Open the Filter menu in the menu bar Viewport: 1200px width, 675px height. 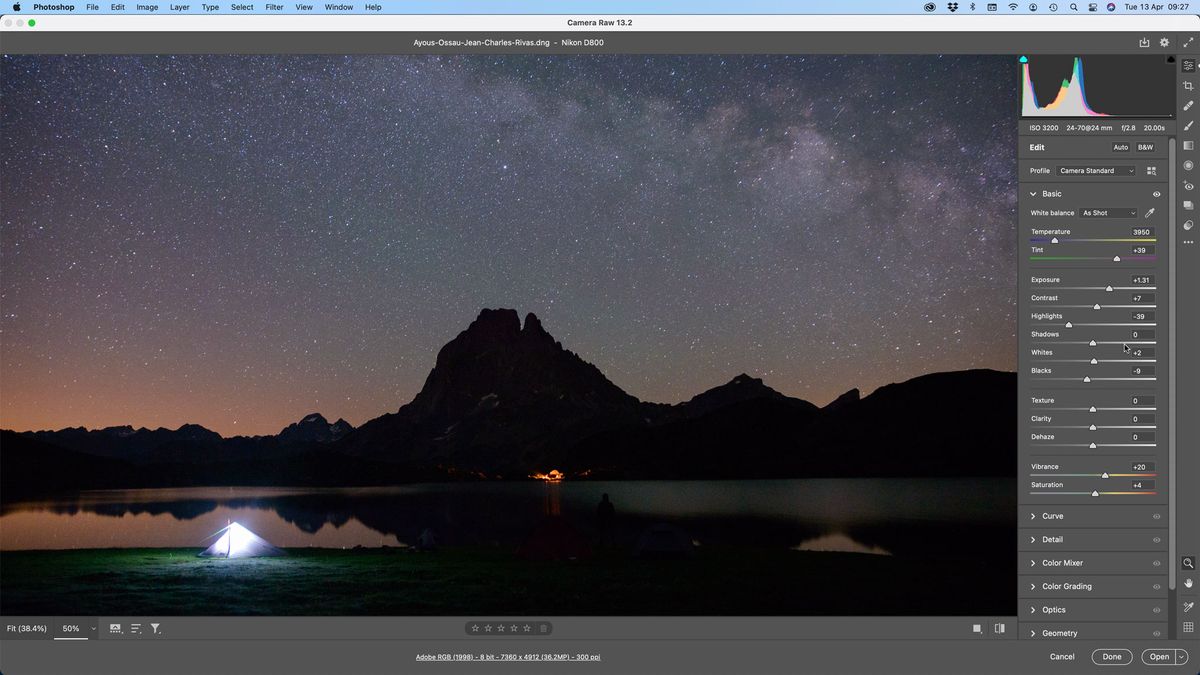(x=274, y=7)
